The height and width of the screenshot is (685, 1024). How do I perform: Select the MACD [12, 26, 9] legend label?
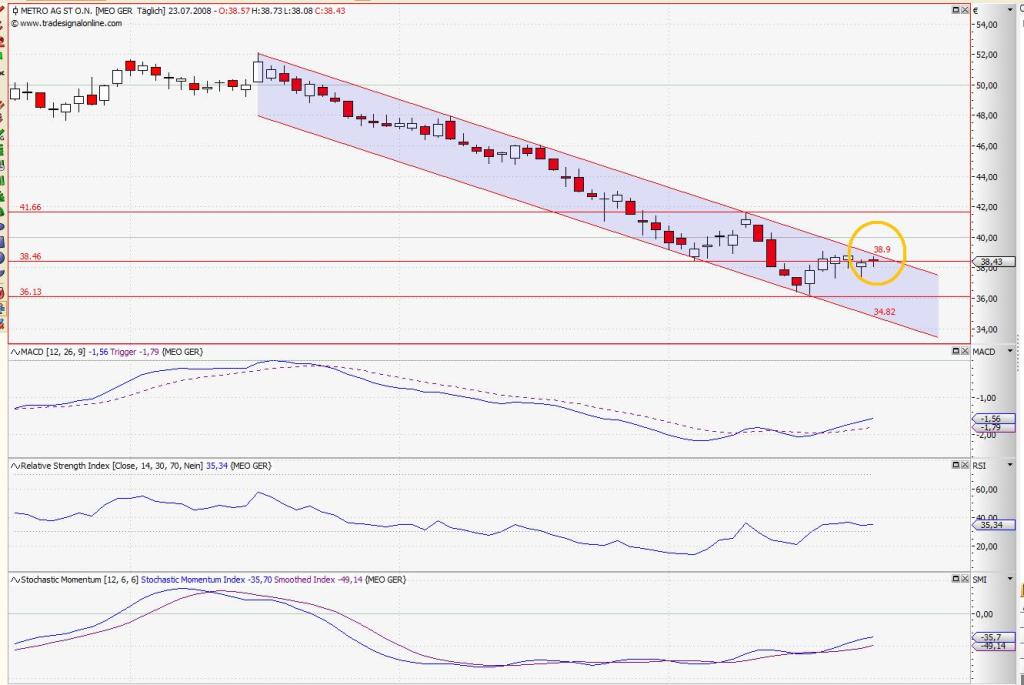(54, 352)
